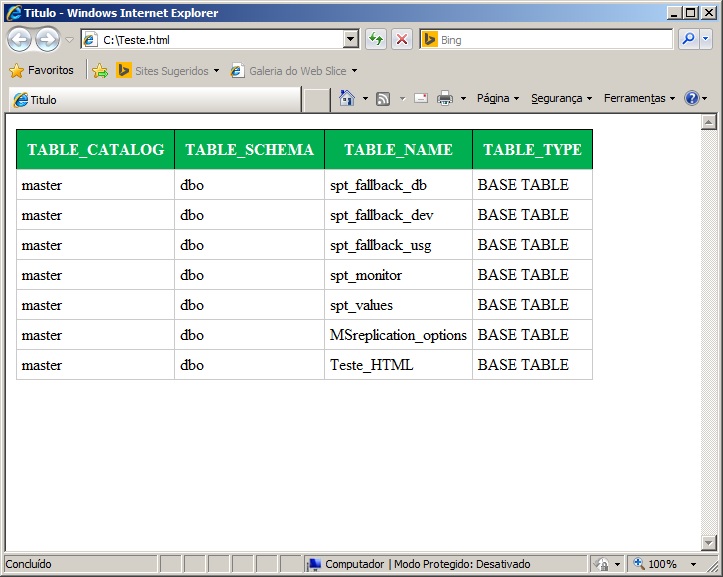Screen dimensions: 723x577
Task: Click Add to Favorites bar star icon
Action: pyautogui.click(x=100, y=71)
